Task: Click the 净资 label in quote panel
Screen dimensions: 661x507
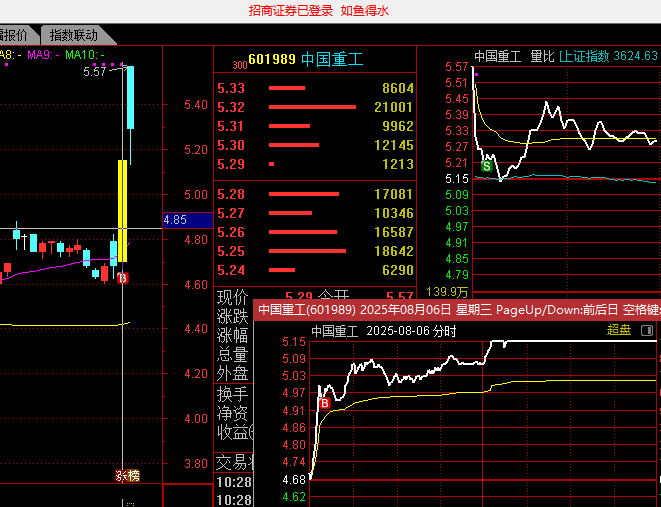Action: pos(232,413)
